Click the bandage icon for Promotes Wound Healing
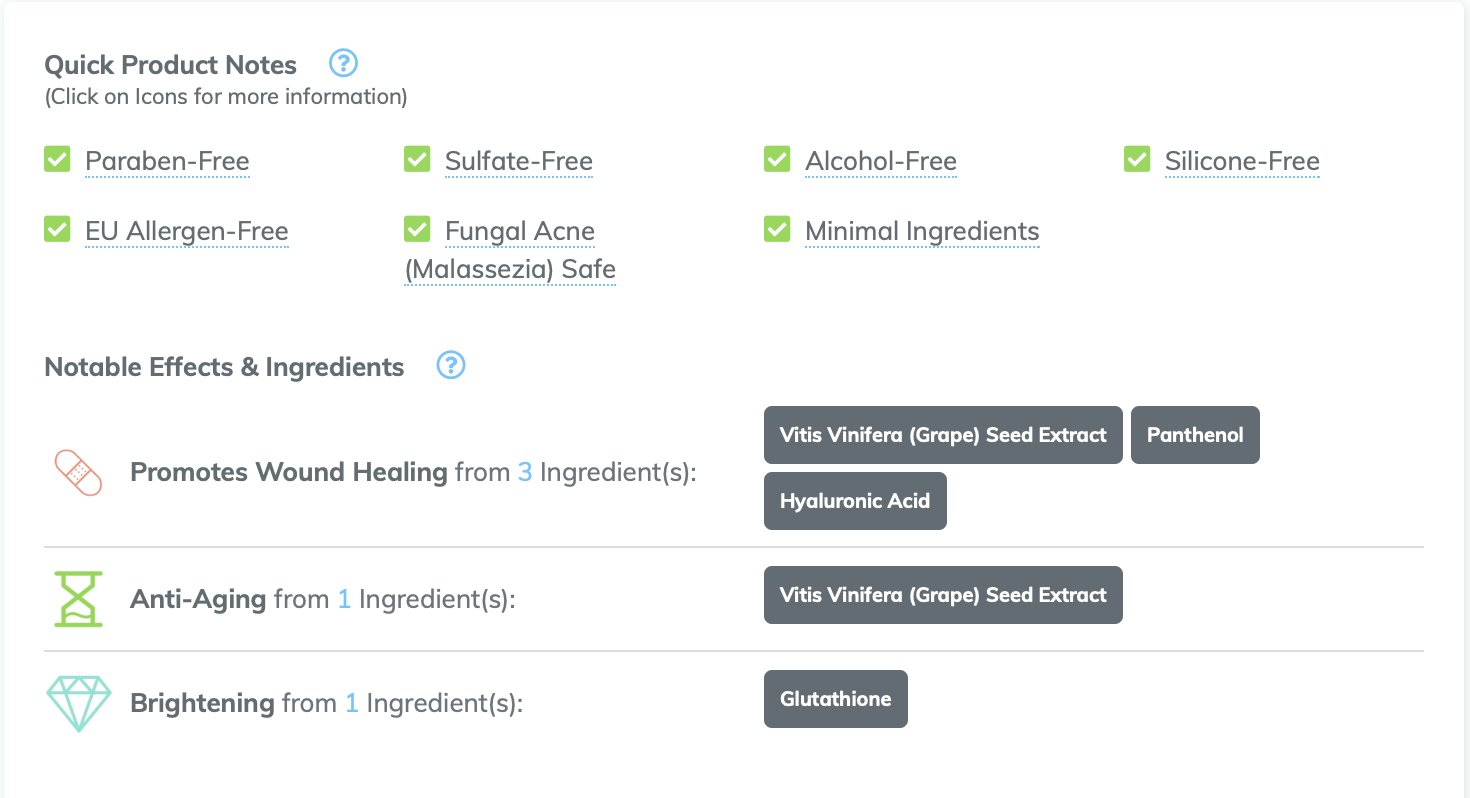1470x798 pixels. pyautogui.click(x=77, y=473)
